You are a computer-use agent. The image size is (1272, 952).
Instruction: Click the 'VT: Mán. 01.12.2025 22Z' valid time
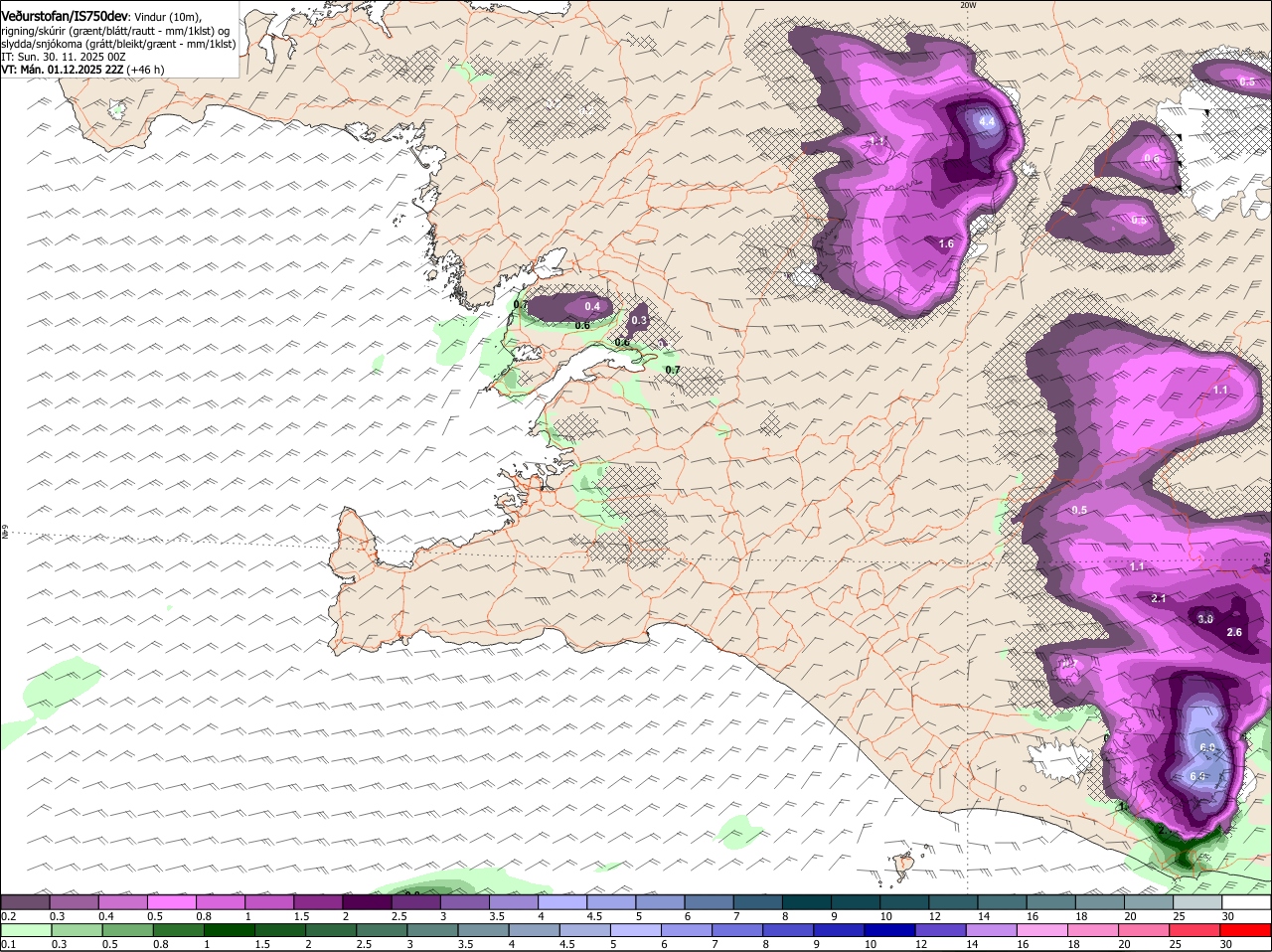coord(62,70)
